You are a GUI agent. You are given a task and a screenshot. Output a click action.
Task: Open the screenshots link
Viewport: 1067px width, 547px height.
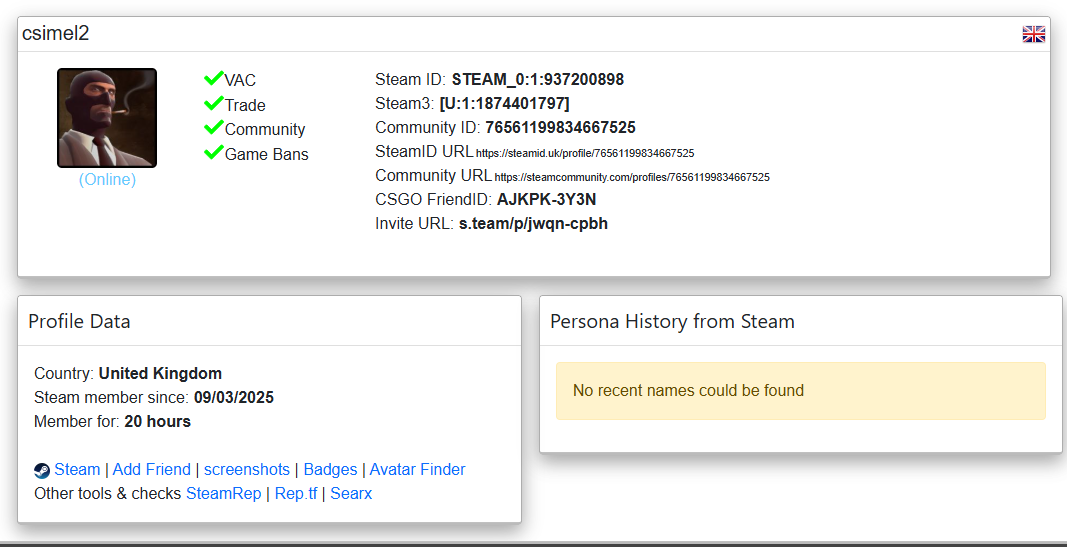[x=247, y=470]
